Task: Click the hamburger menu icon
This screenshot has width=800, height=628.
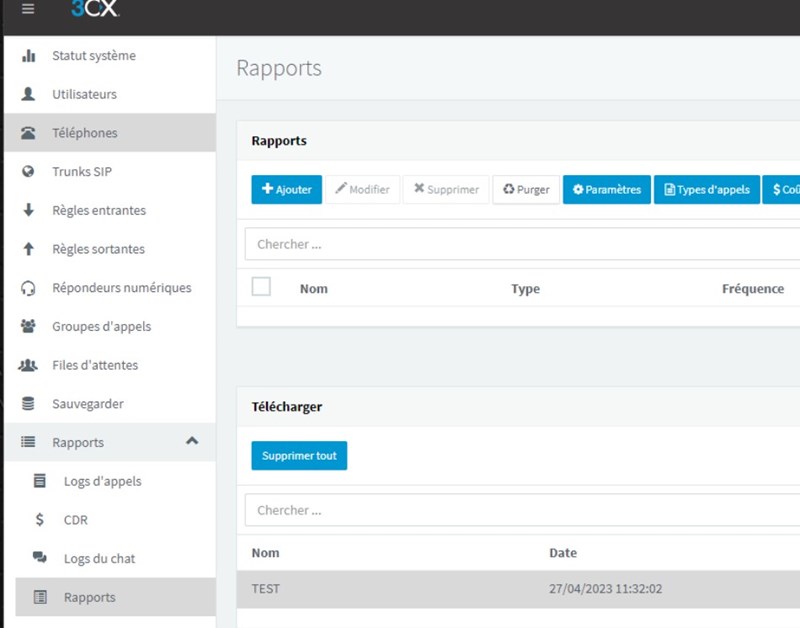Action: [28, 9]
